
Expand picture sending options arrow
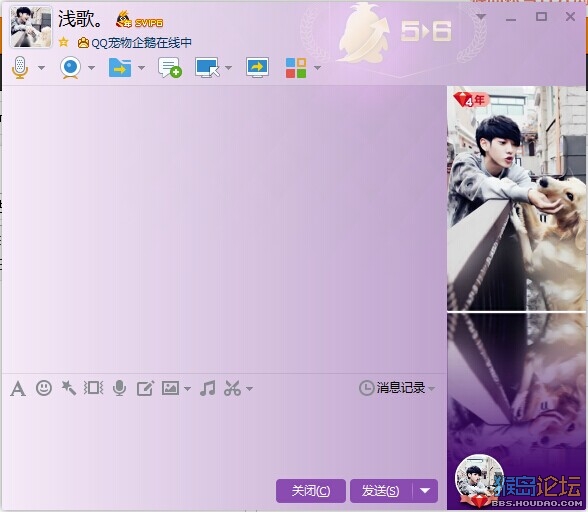(187, 389)
